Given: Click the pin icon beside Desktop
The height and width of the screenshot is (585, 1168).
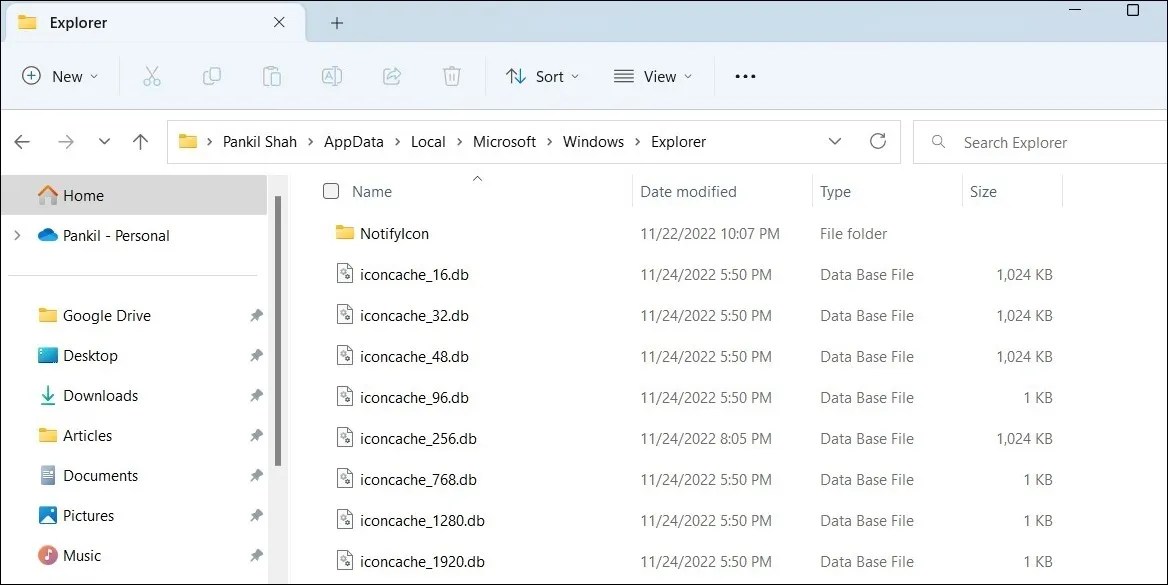Looking at the screenshot, I should [x=256, y=355].
